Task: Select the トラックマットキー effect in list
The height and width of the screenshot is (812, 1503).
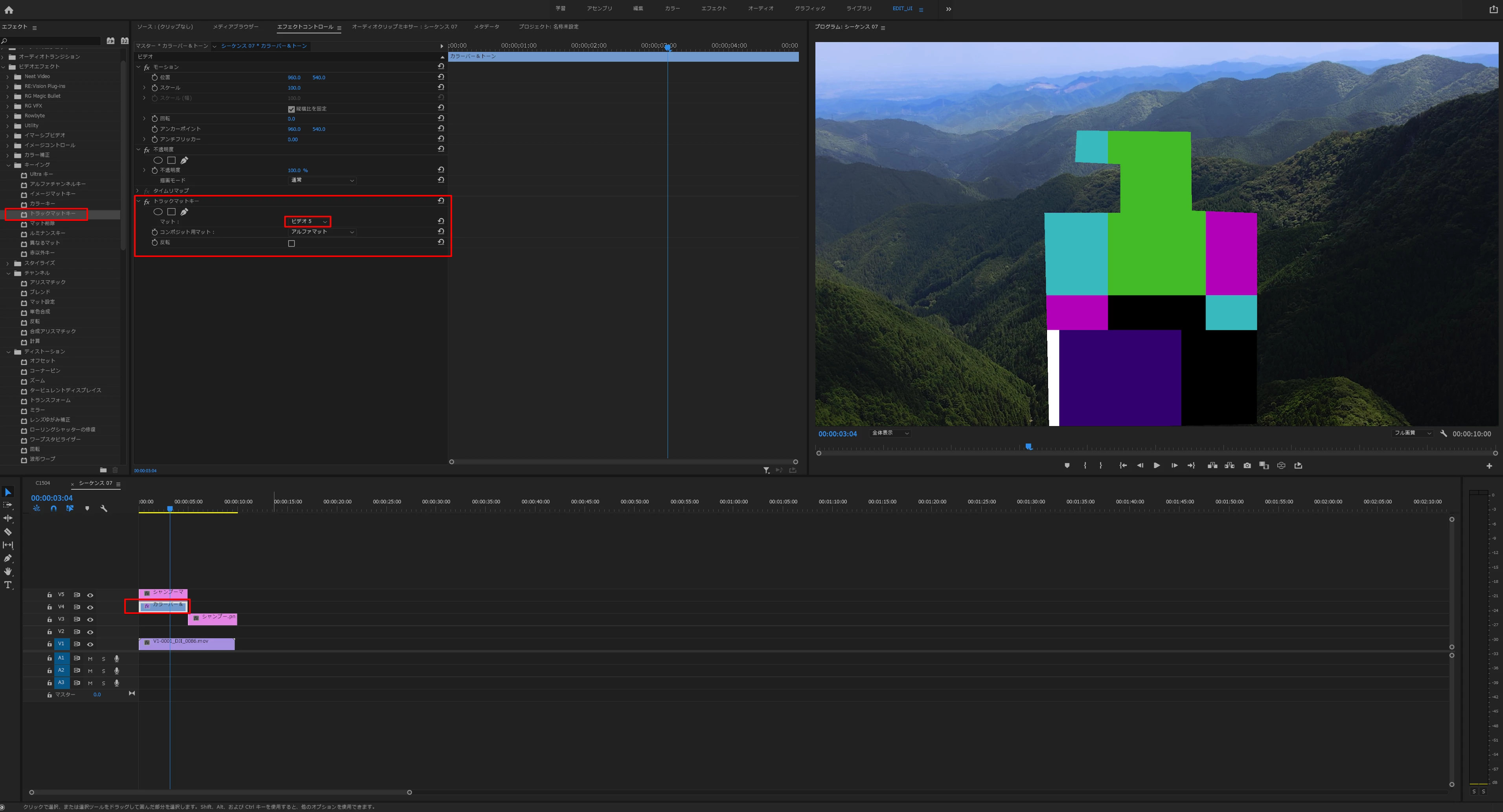Action: click(x=53, y=213)
